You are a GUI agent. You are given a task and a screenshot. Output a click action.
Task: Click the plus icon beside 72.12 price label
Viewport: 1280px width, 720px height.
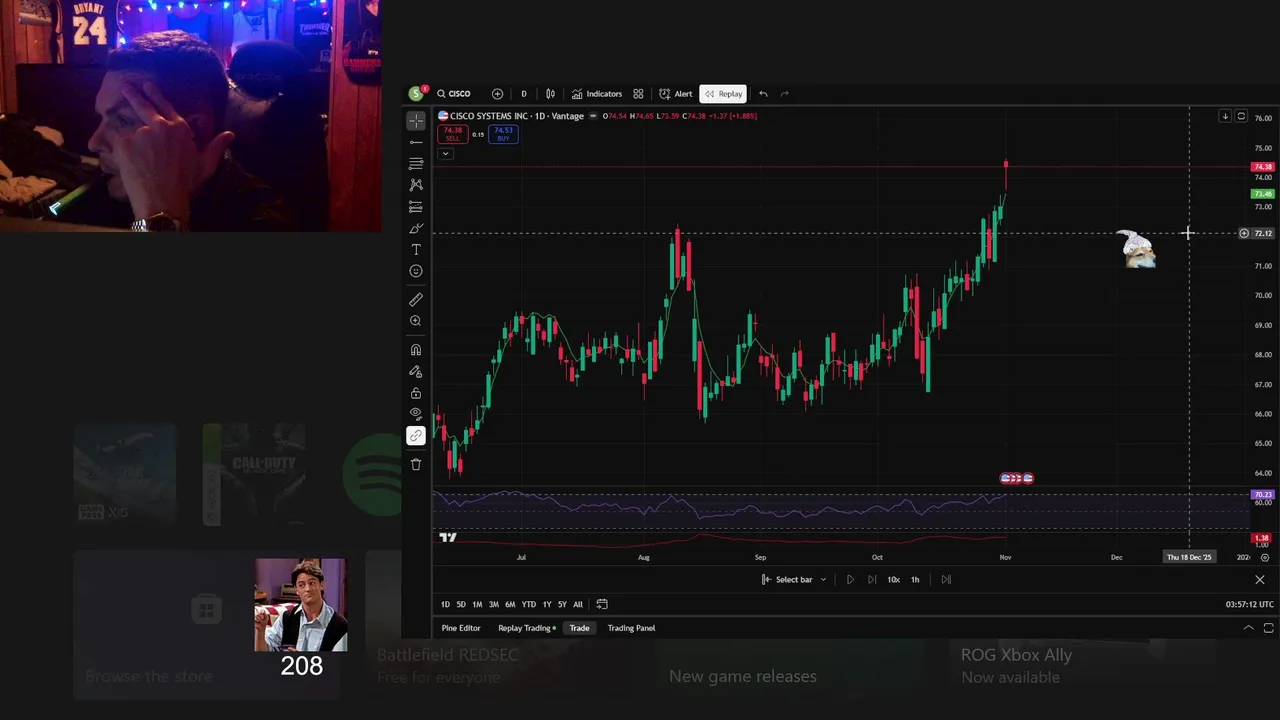tap(1244, 234)
